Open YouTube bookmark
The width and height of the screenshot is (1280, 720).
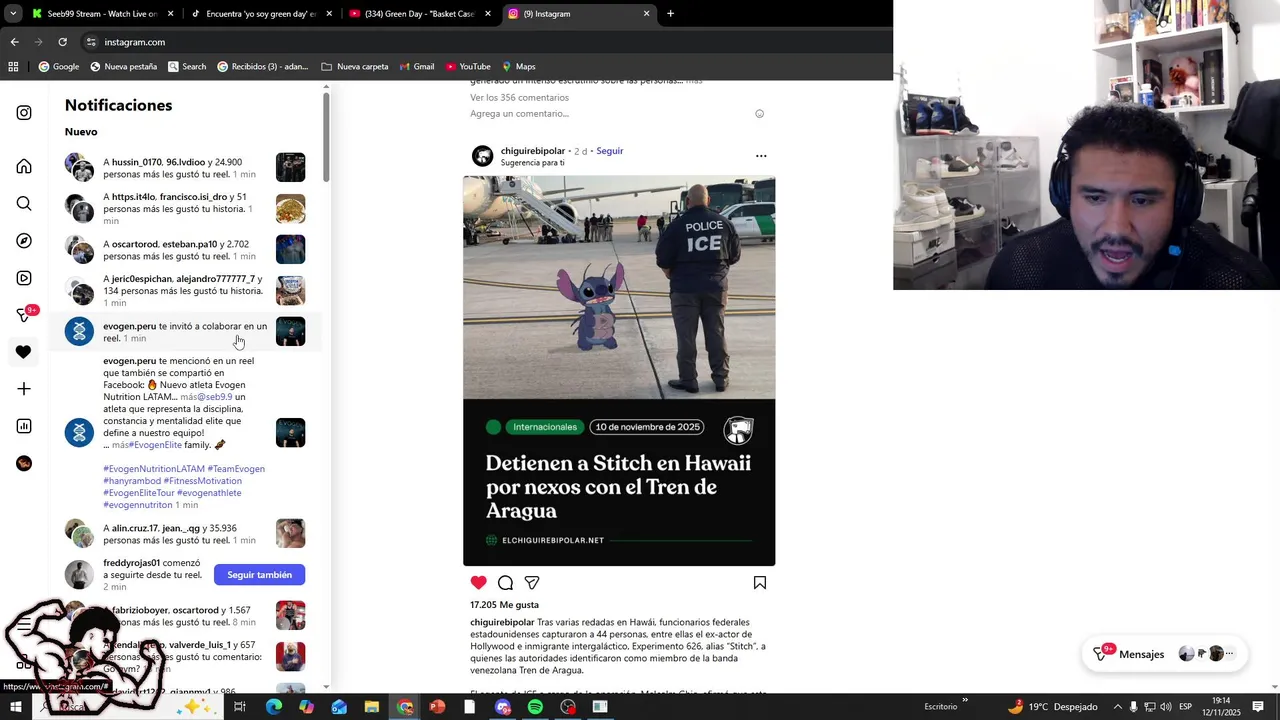coord(468,67)
